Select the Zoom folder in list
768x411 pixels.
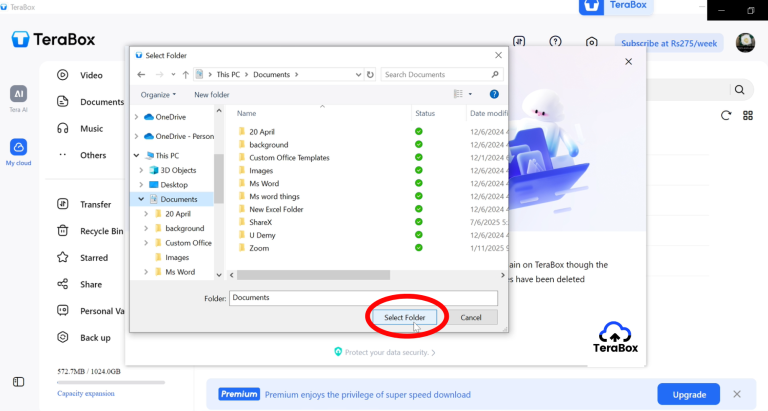point(259,248)
